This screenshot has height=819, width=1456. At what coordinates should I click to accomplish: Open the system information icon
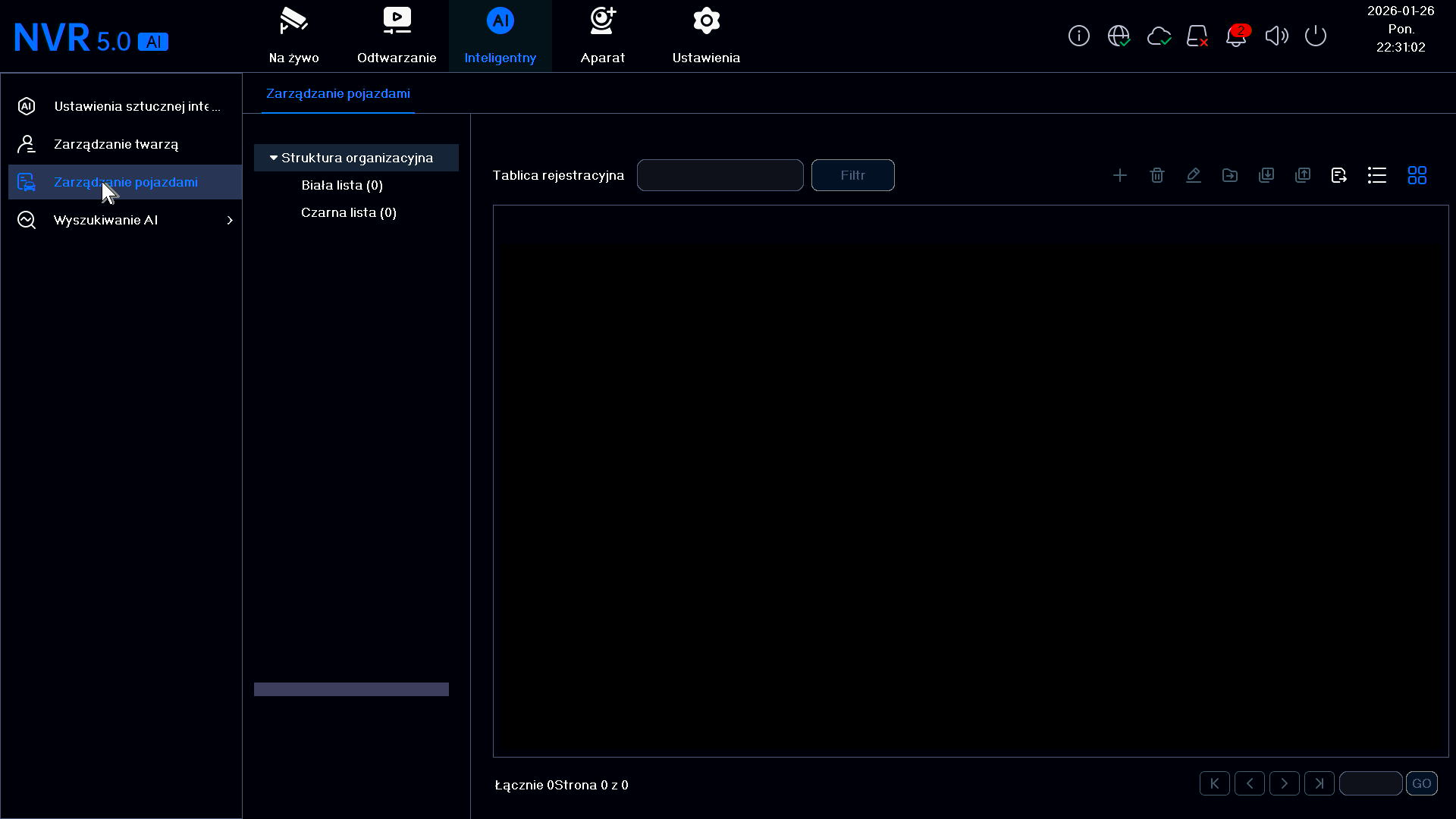point(1078,36)
